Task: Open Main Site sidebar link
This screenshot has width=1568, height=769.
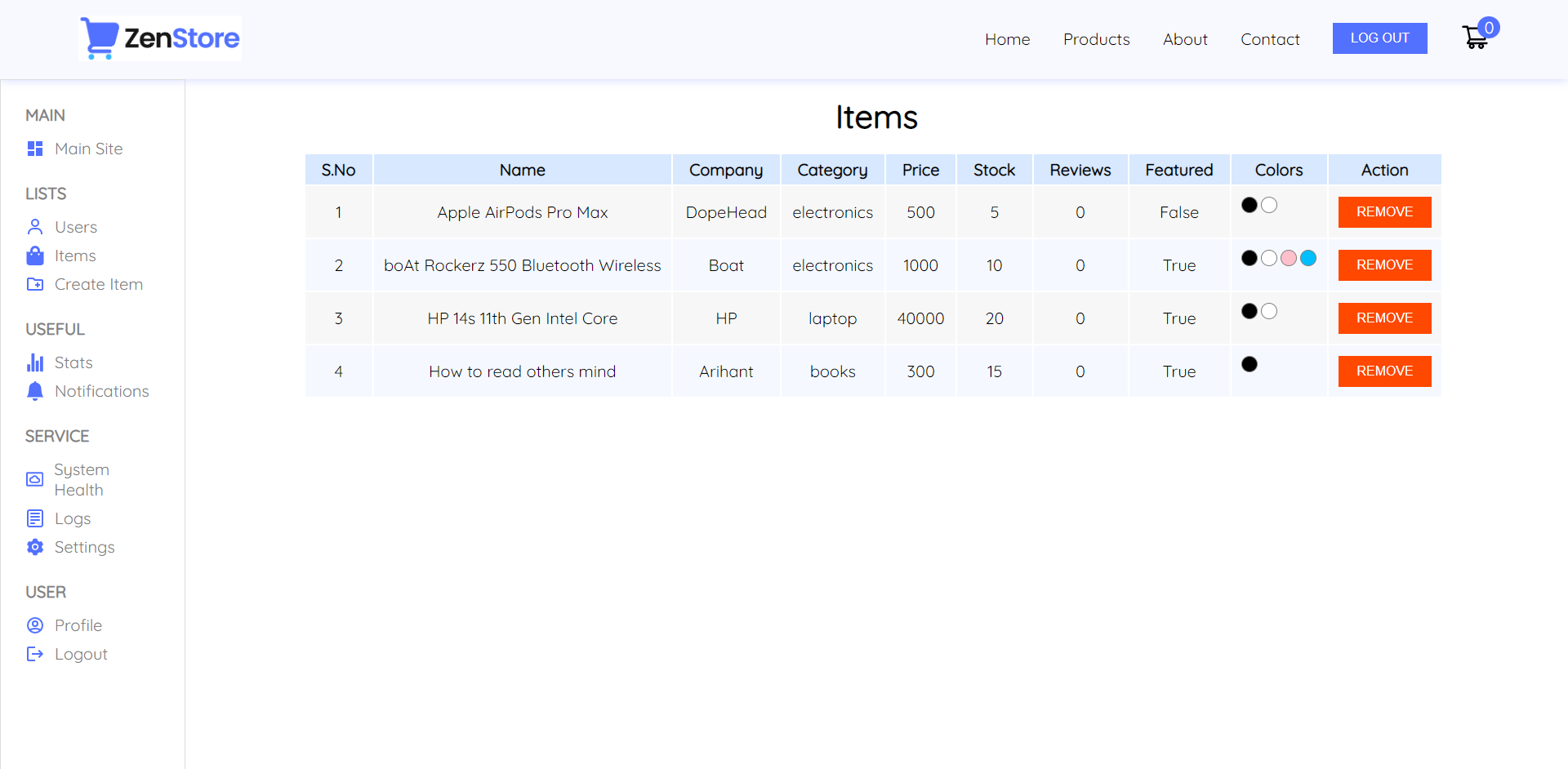Action: (x=88, y=149)
